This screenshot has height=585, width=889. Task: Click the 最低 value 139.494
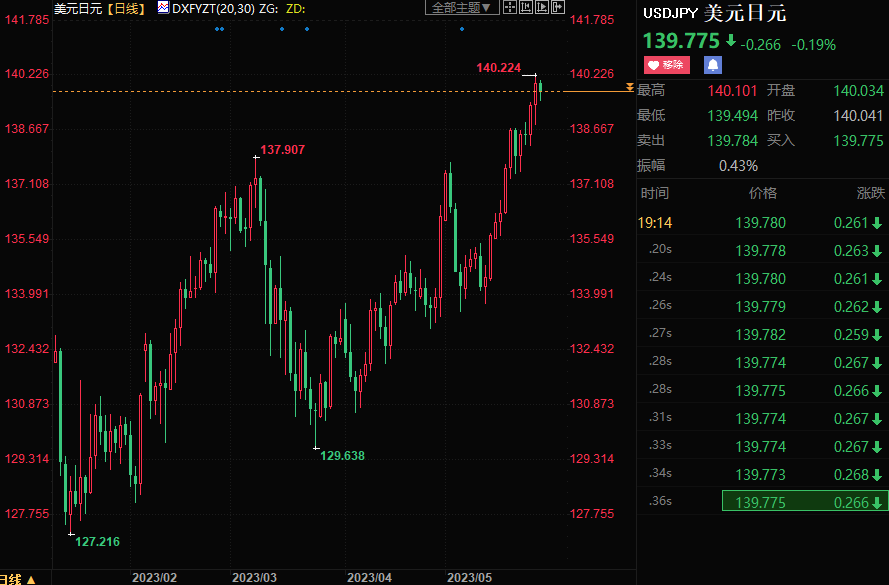(733, 116)
